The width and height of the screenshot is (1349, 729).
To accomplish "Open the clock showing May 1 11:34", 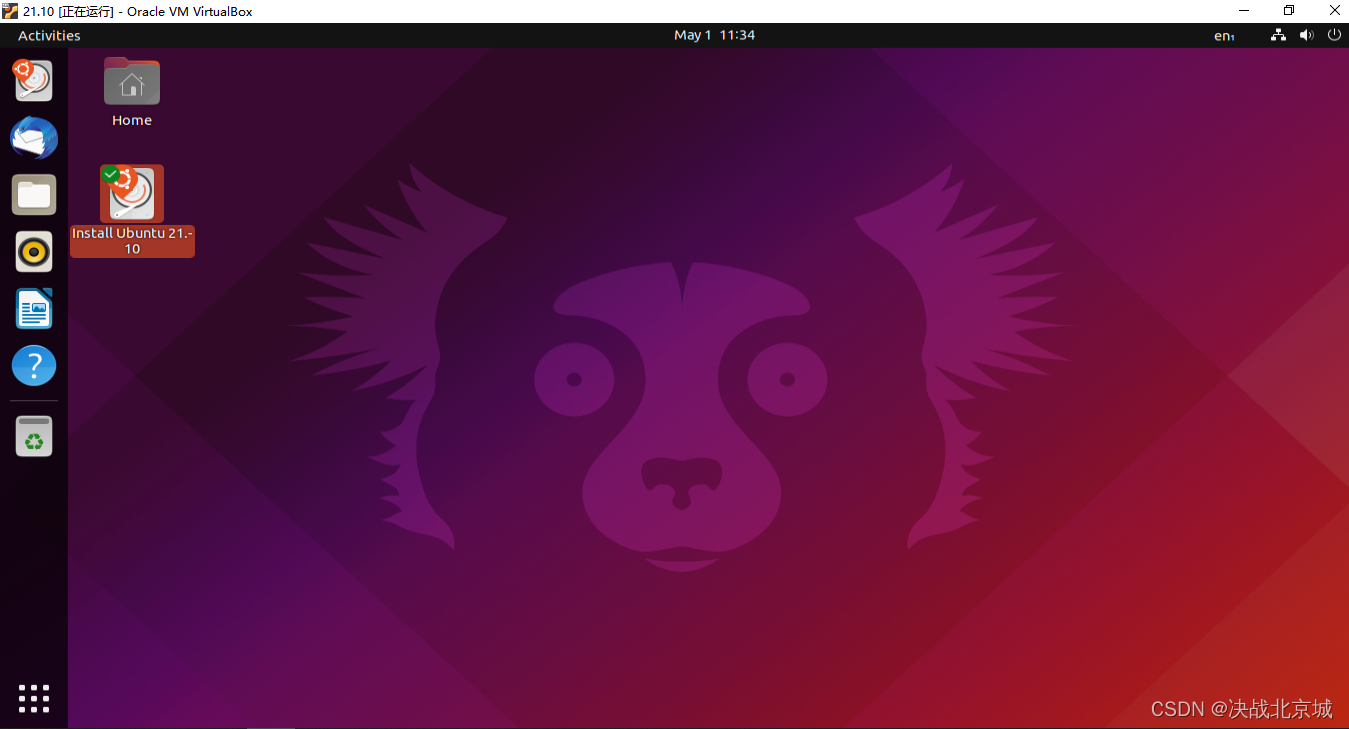I will tap(714, 35).
